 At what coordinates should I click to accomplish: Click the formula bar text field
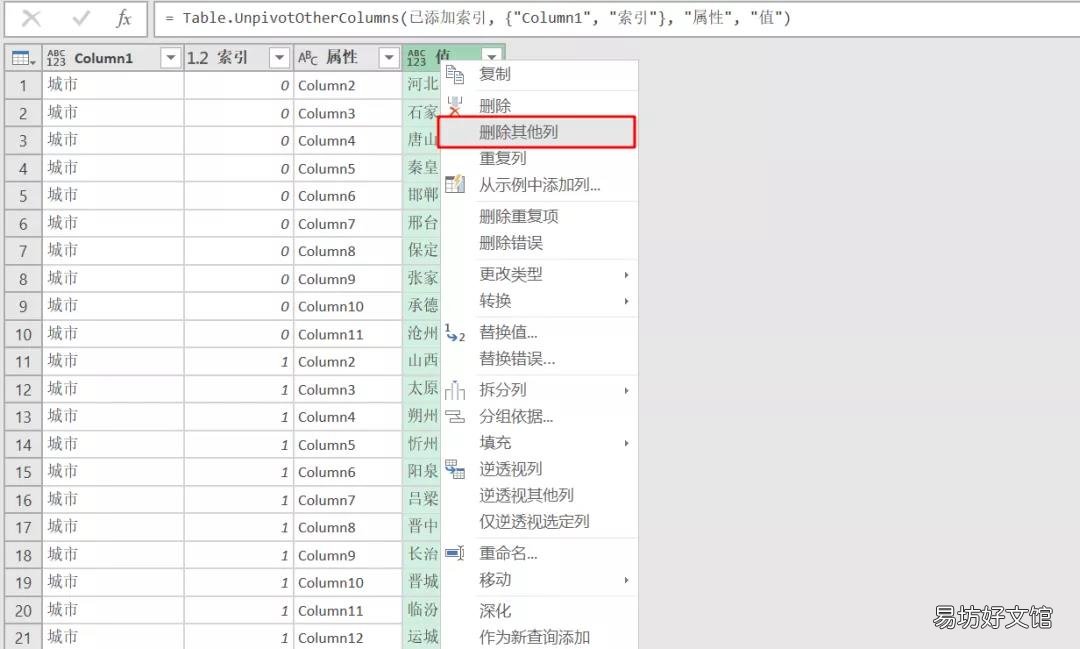(x=616, y=19)
